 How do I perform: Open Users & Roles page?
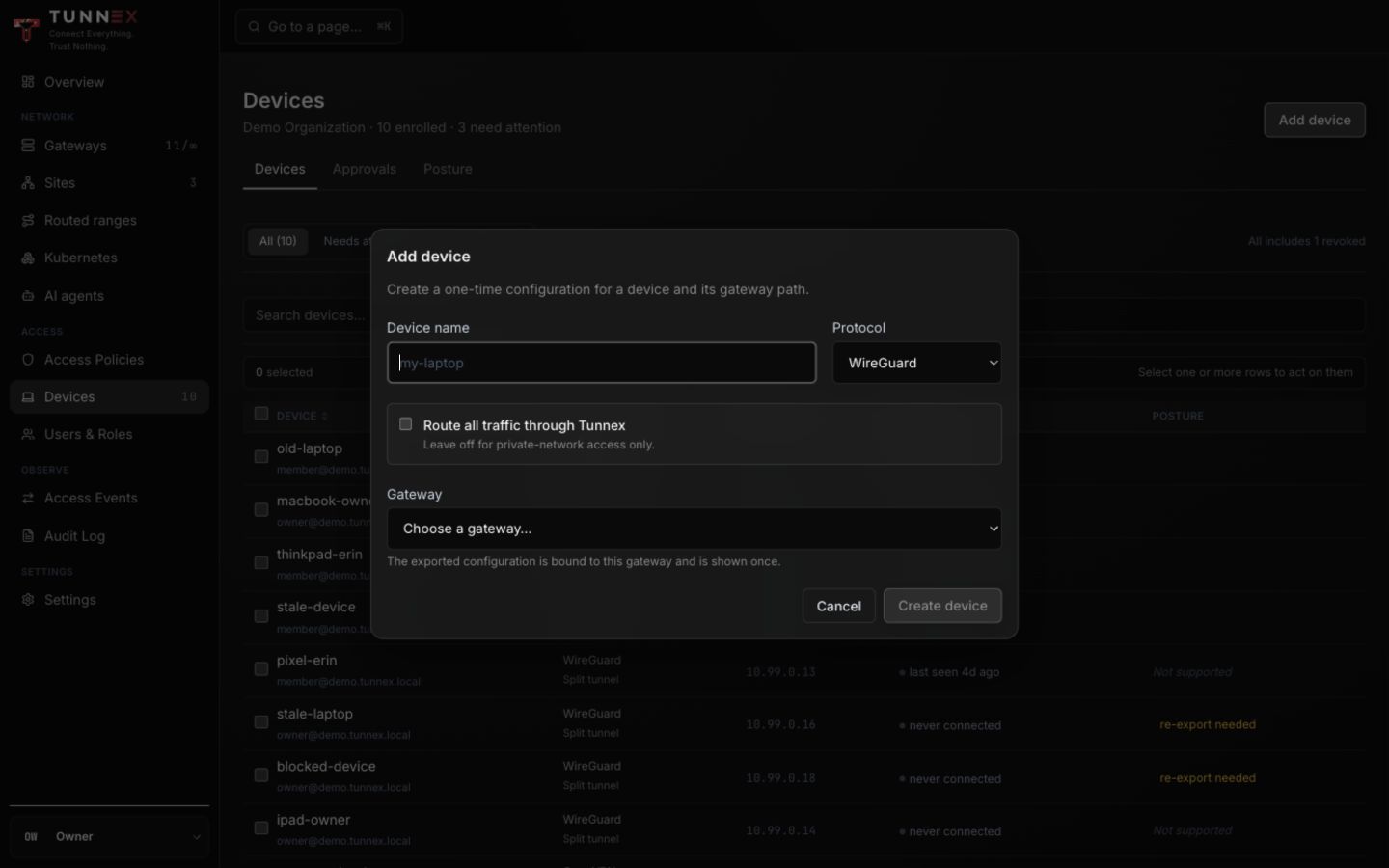(x=109, y=434)
